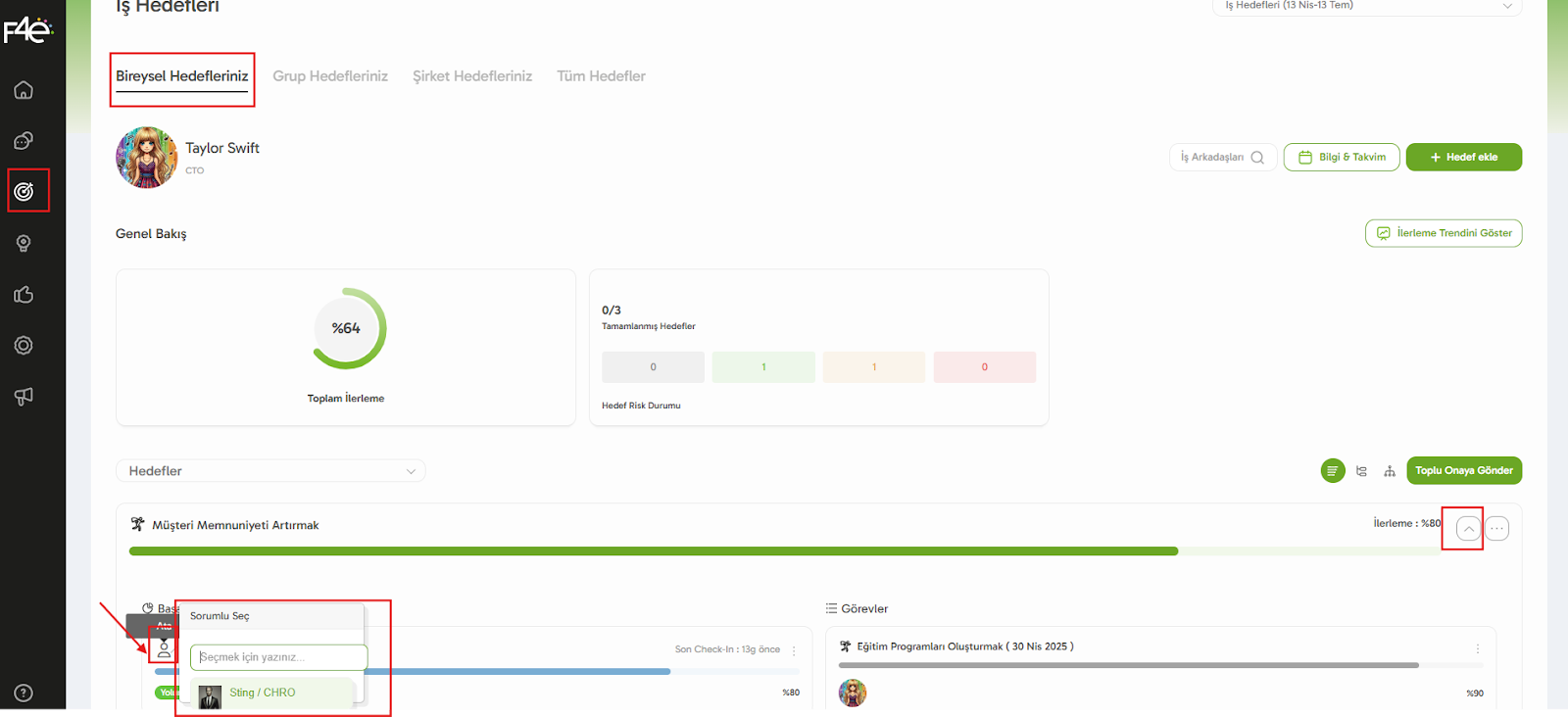Switch to the tree view toggle

(1361, 471)
